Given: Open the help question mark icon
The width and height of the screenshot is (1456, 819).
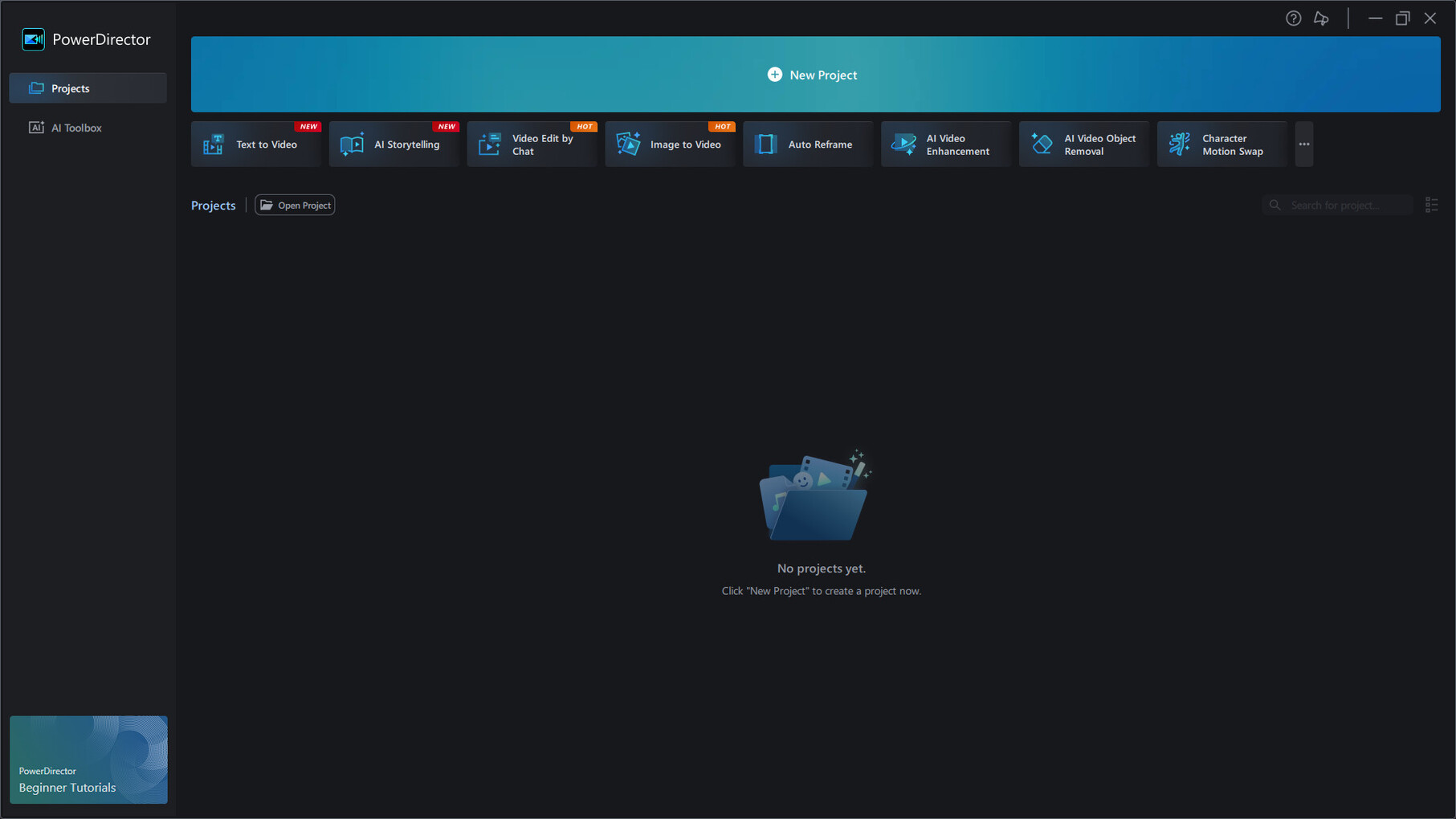Looking at the screenshot, I should click(1293, 18).
